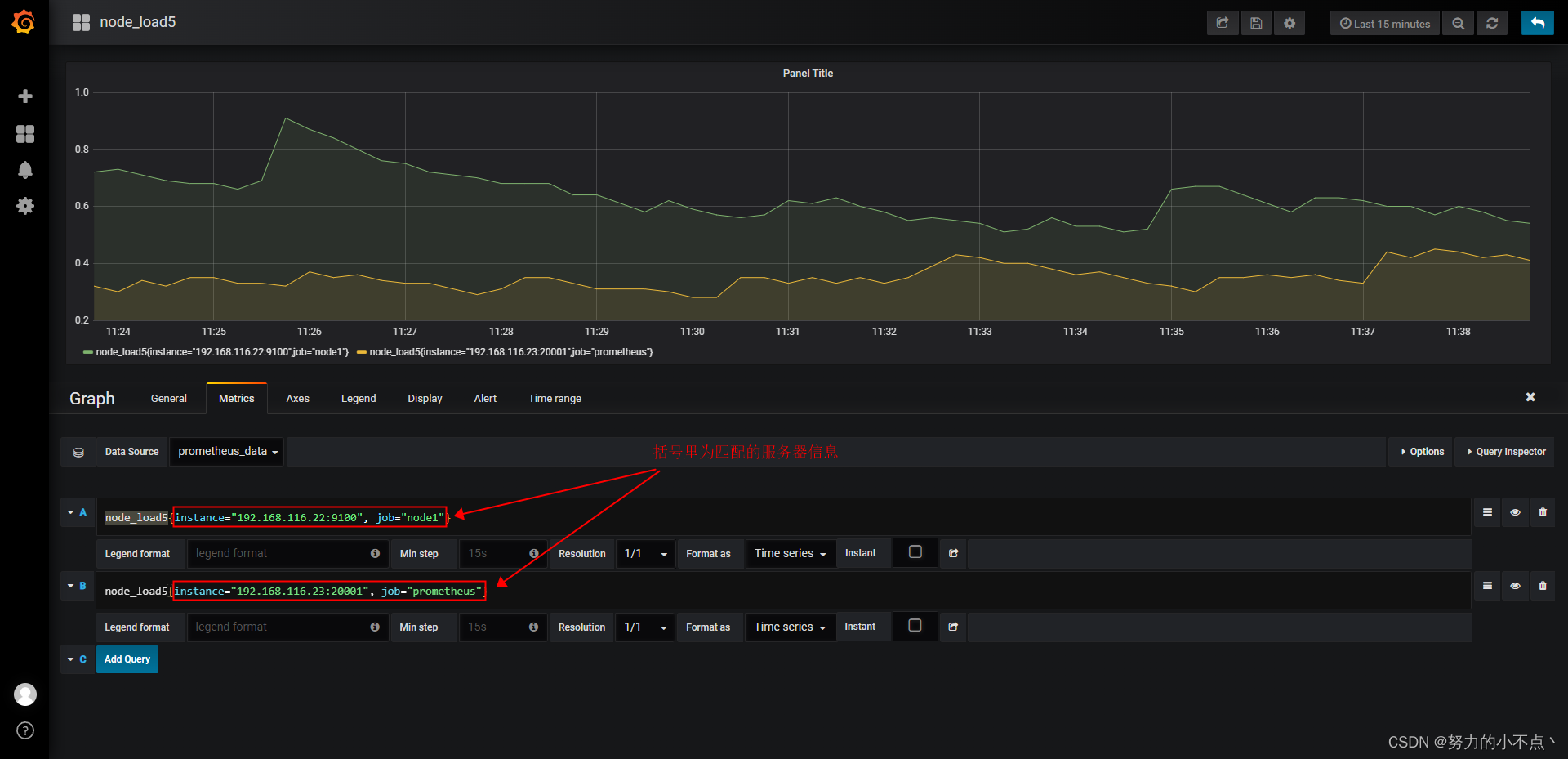Open query A options via hamburger icon
This screenshot has height=759, width=1568.
point(1487,512)
